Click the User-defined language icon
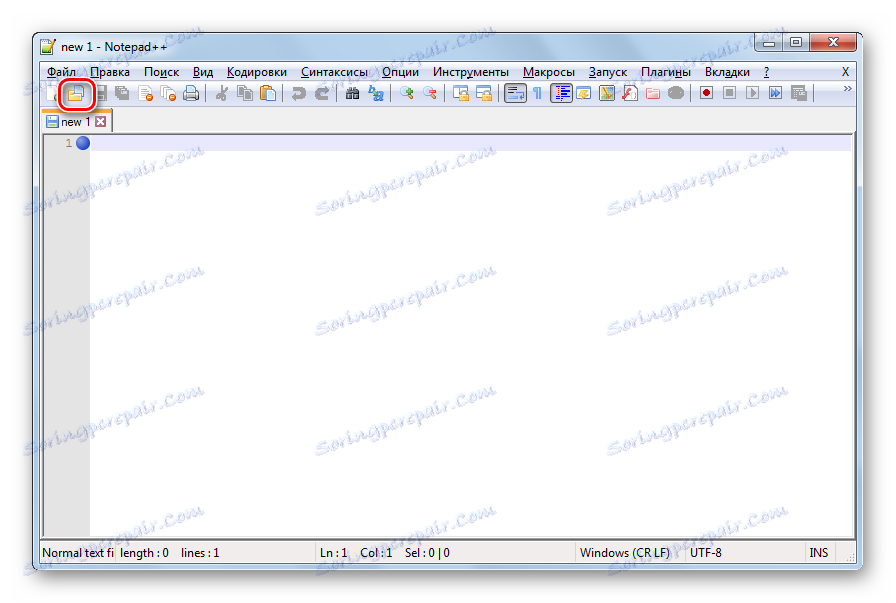Screen dimensions: 896x603 click(x=583, y=93)
